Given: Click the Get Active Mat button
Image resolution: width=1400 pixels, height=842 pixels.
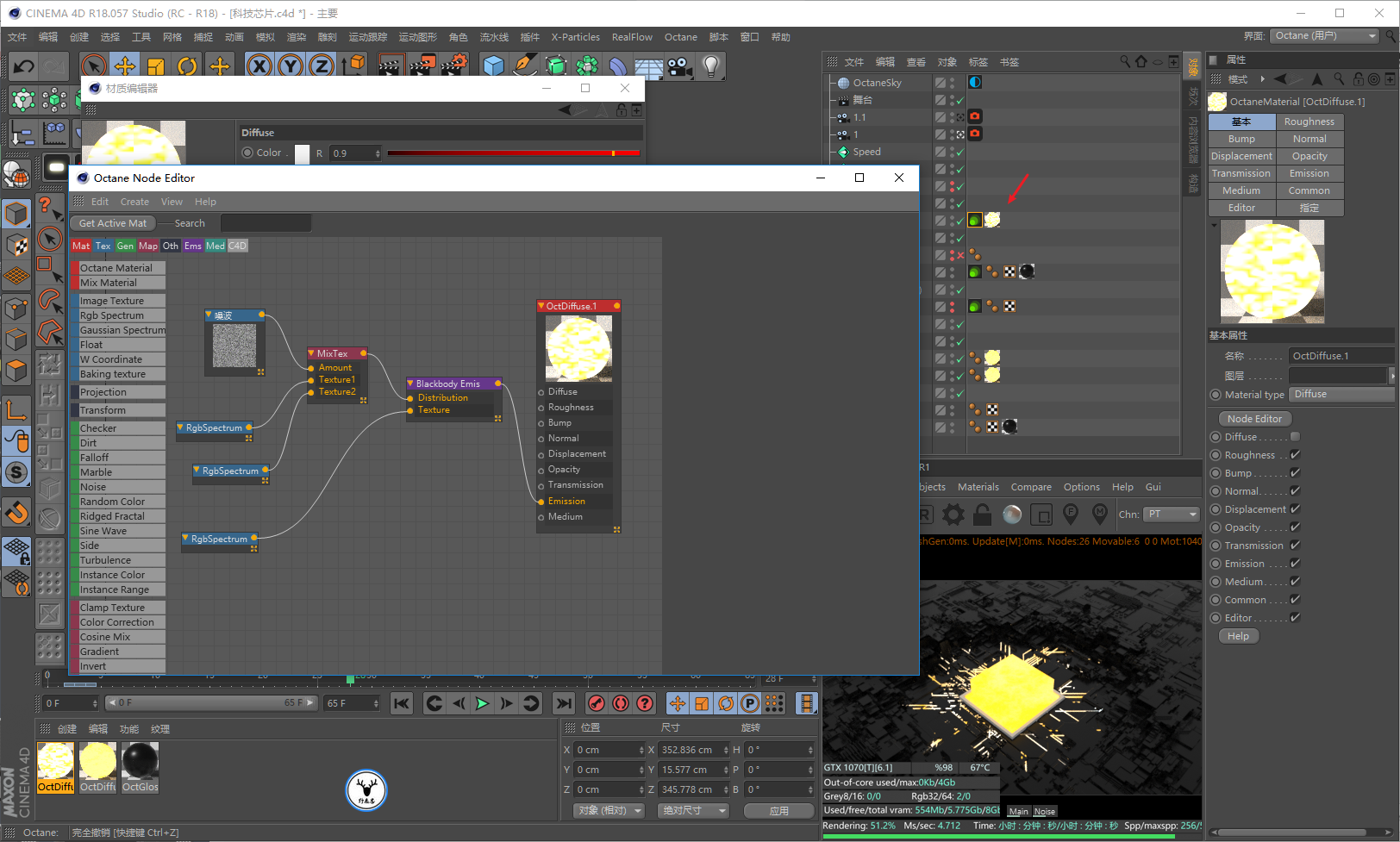Looking at the screenshot, I should [x=113, y=223].
